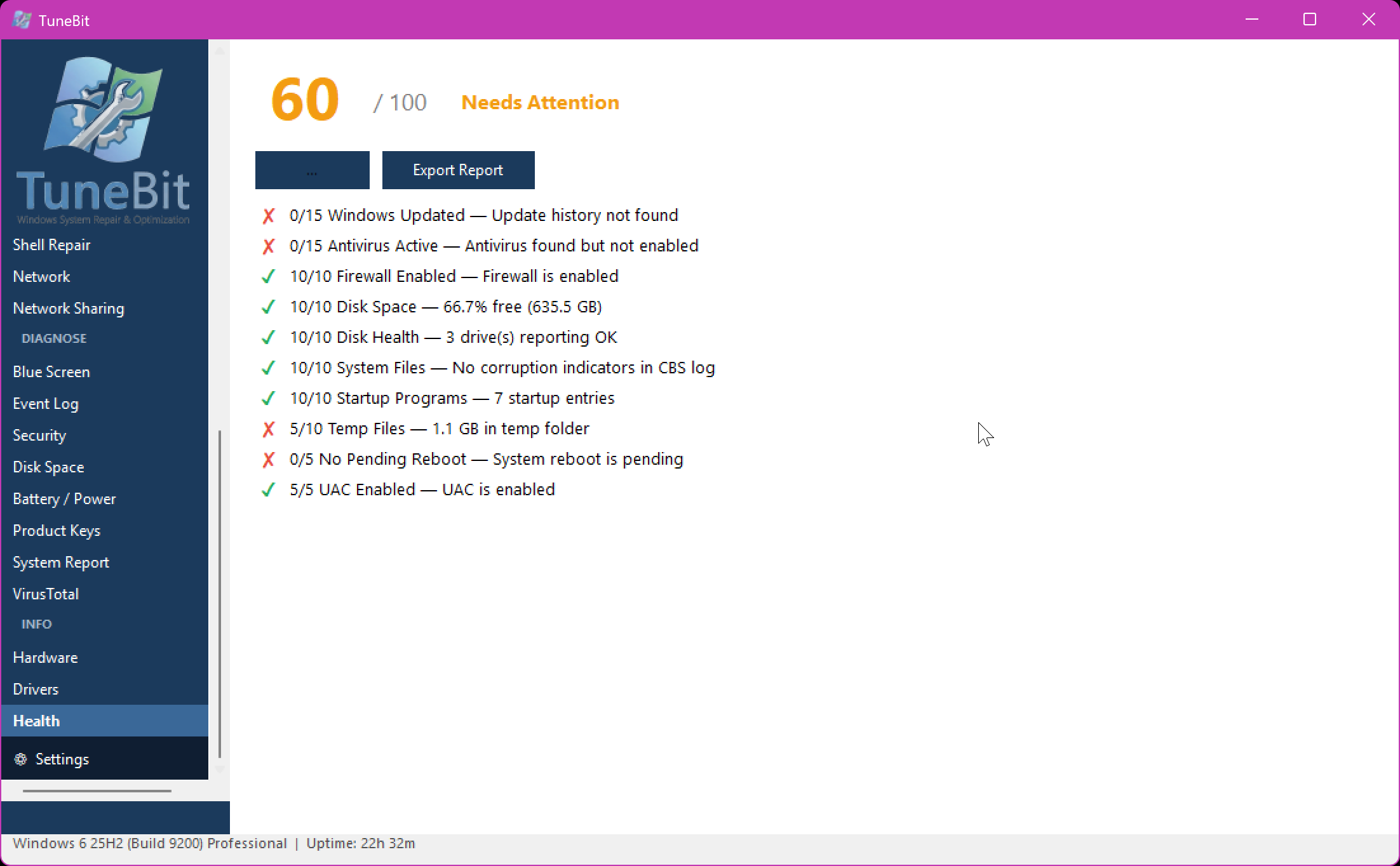Click the green check beside Firewall Enabled

click(268, 277)
